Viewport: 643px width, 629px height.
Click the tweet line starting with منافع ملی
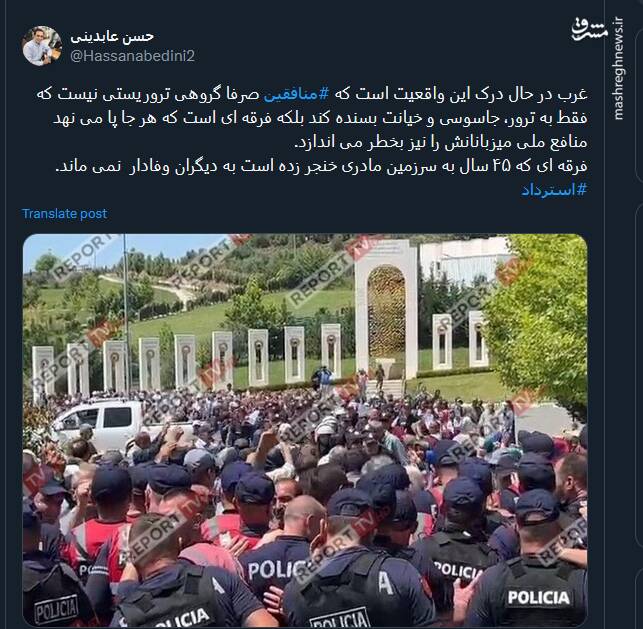441,142
